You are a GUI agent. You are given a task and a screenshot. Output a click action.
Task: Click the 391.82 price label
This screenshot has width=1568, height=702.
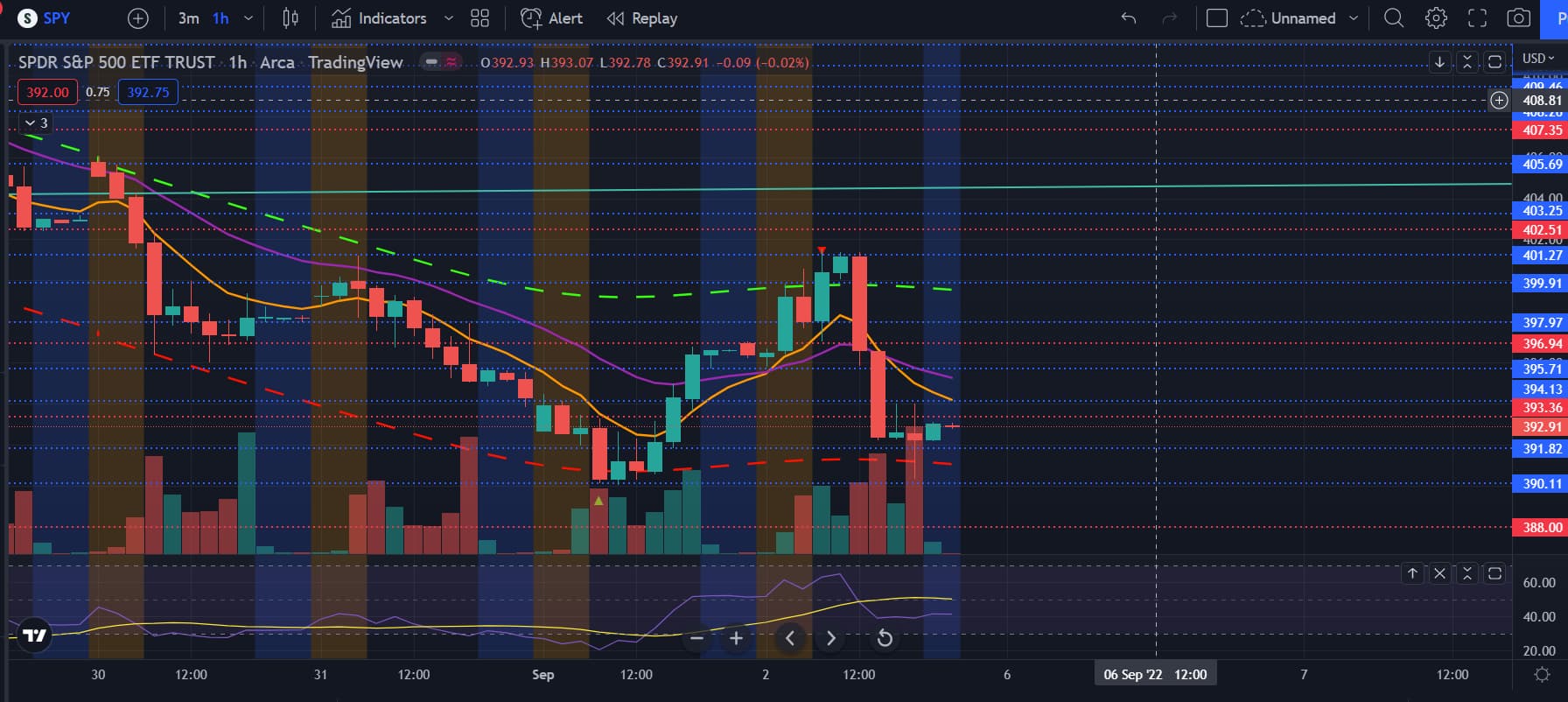tap(1541, 448)
